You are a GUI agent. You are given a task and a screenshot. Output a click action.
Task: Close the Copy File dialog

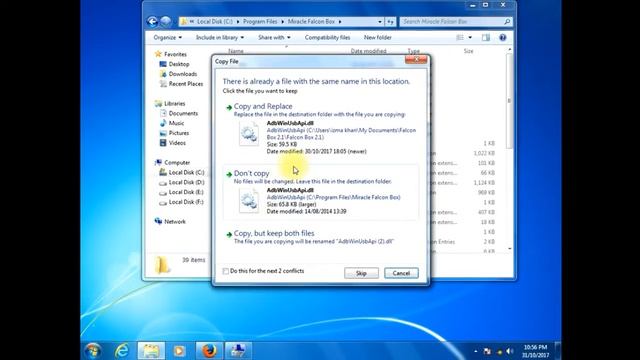(416, 60)
